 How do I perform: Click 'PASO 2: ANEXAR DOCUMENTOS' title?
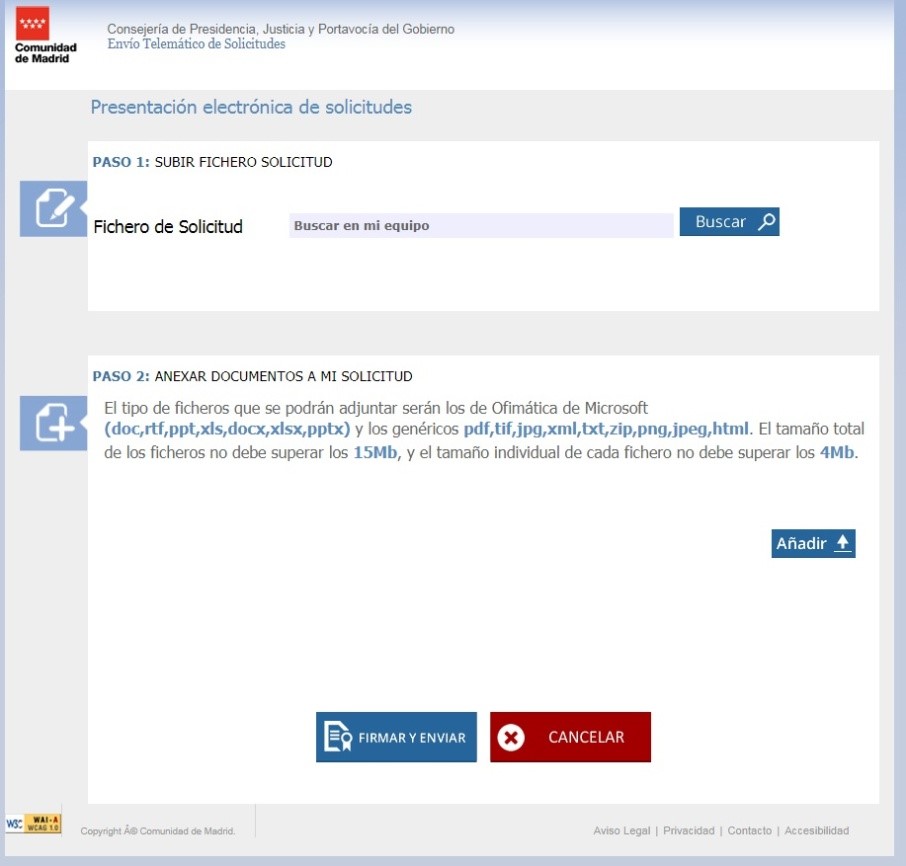(253, 376)
